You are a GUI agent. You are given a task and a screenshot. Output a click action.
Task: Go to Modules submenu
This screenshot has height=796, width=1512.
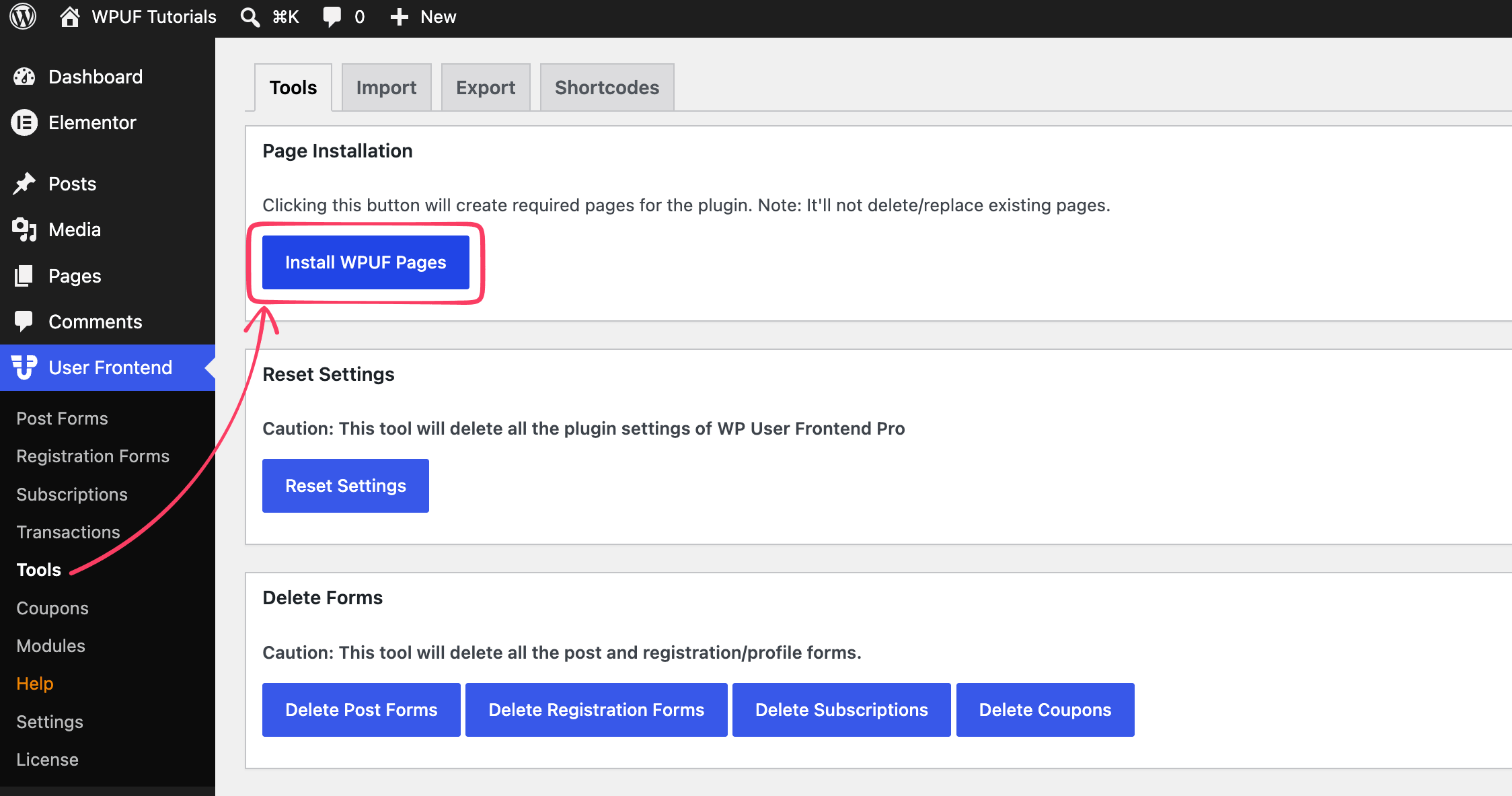click(50, 646)
